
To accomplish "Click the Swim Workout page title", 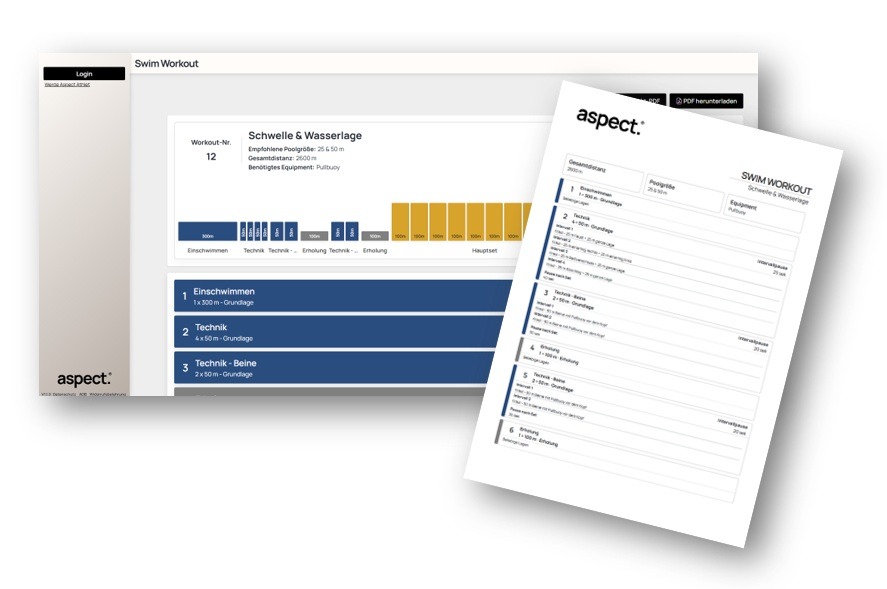I will click(167, 64).
